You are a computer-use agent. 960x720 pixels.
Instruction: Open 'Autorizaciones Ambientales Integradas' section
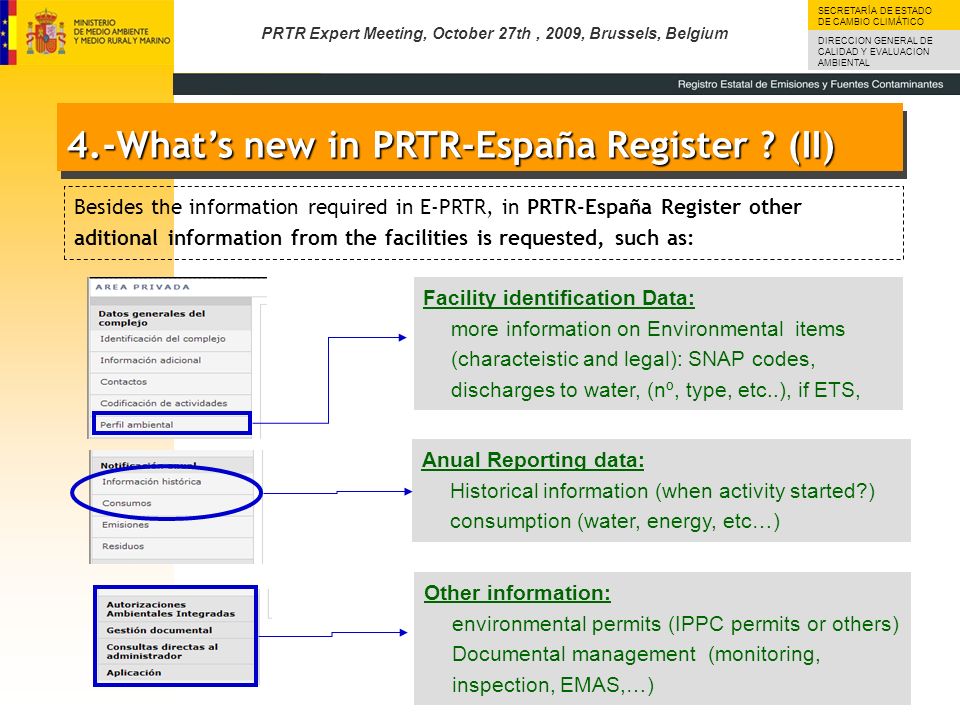click(170, 609)
